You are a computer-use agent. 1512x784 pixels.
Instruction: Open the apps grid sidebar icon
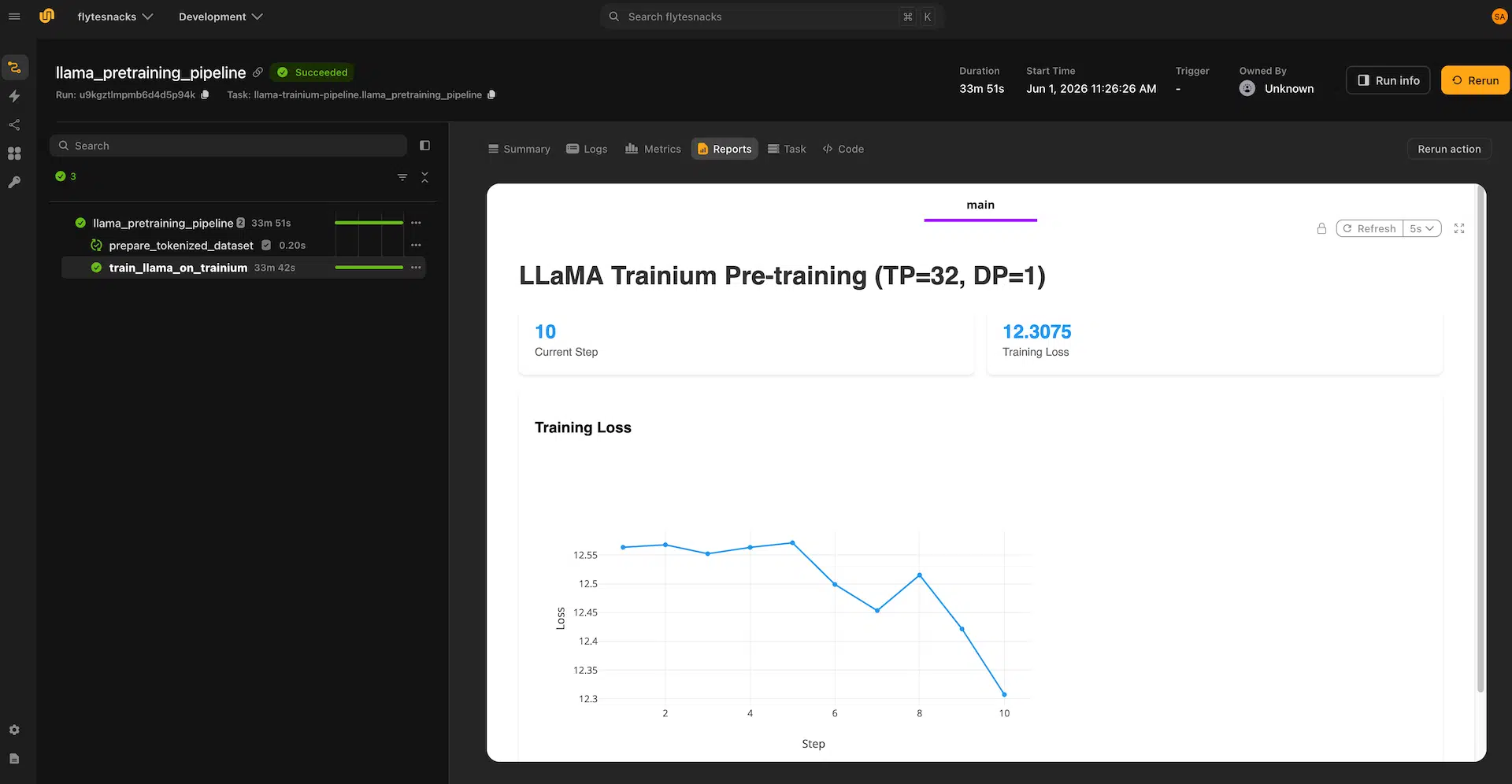pos(14,153)
